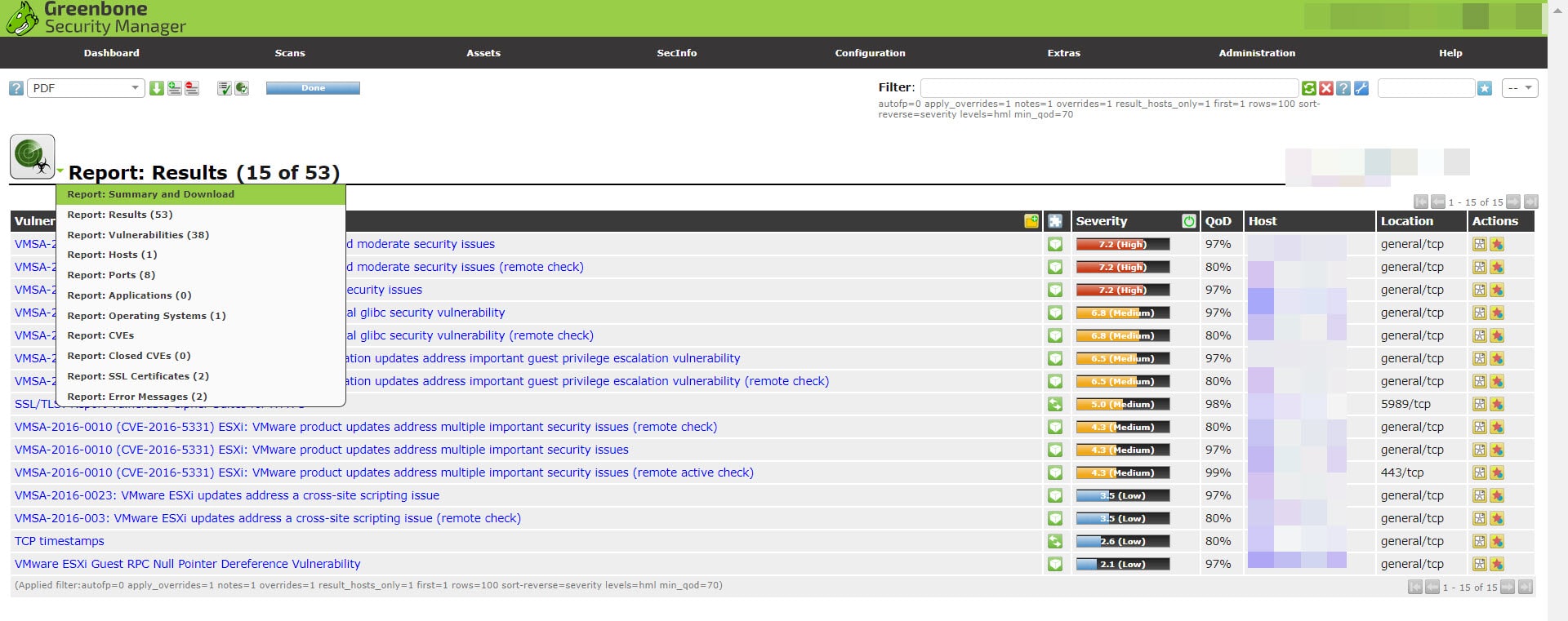Open the SecInfo navigation menu
This screenshot has height=621, width=1568.
click(677, 53)
